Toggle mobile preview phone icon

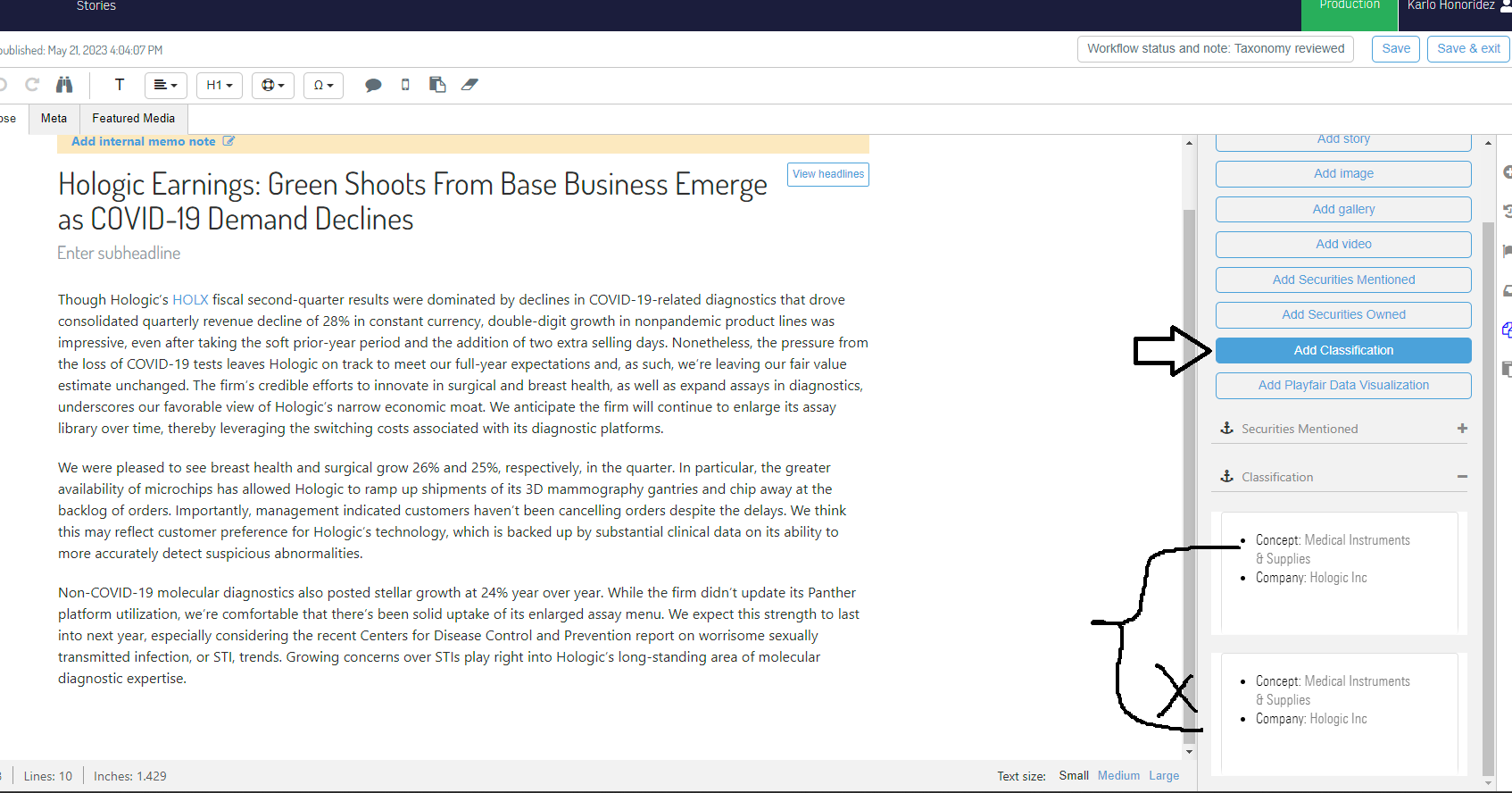pos(405,85)
